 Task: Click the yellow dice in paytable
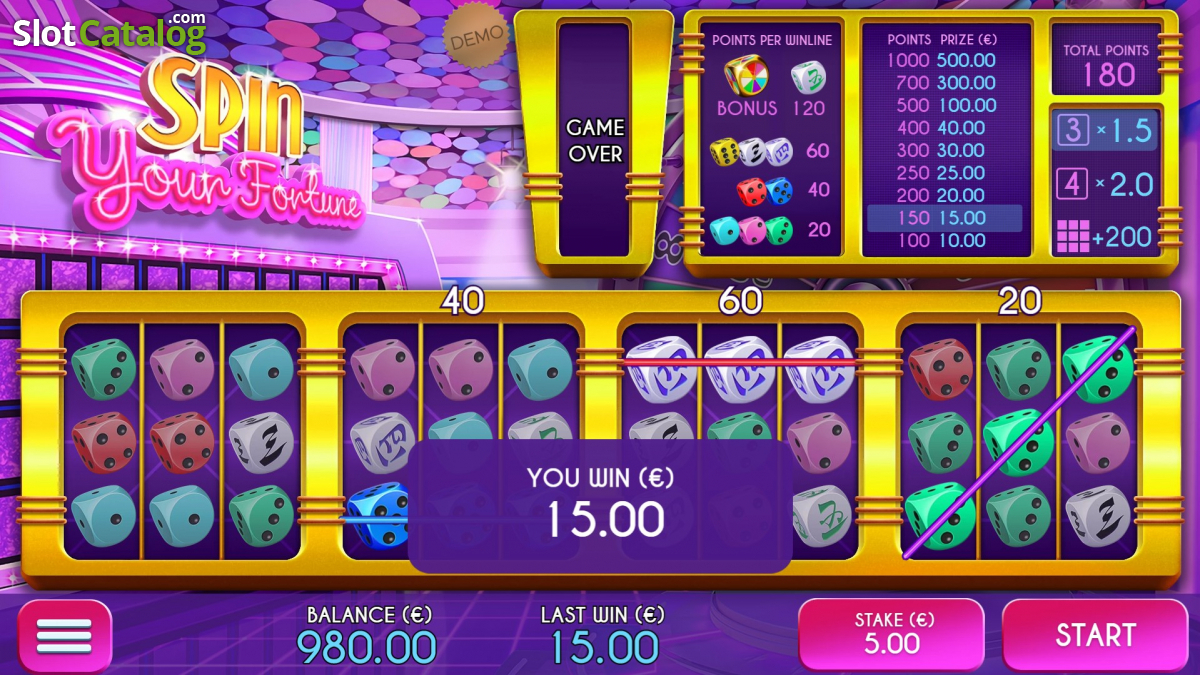coord(724,152)
